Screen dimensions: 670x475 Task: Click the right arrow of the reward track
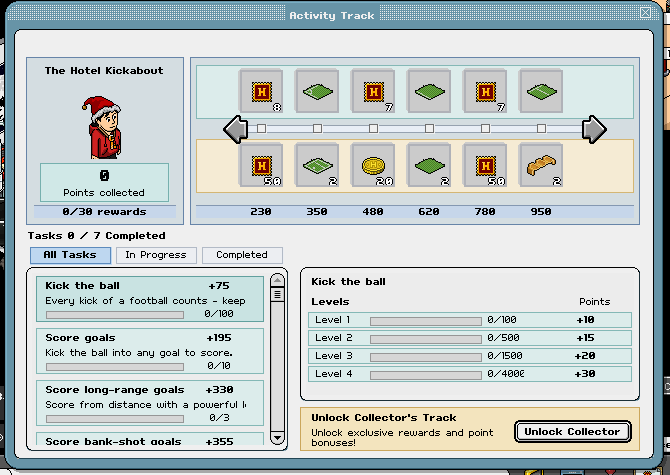594,129
